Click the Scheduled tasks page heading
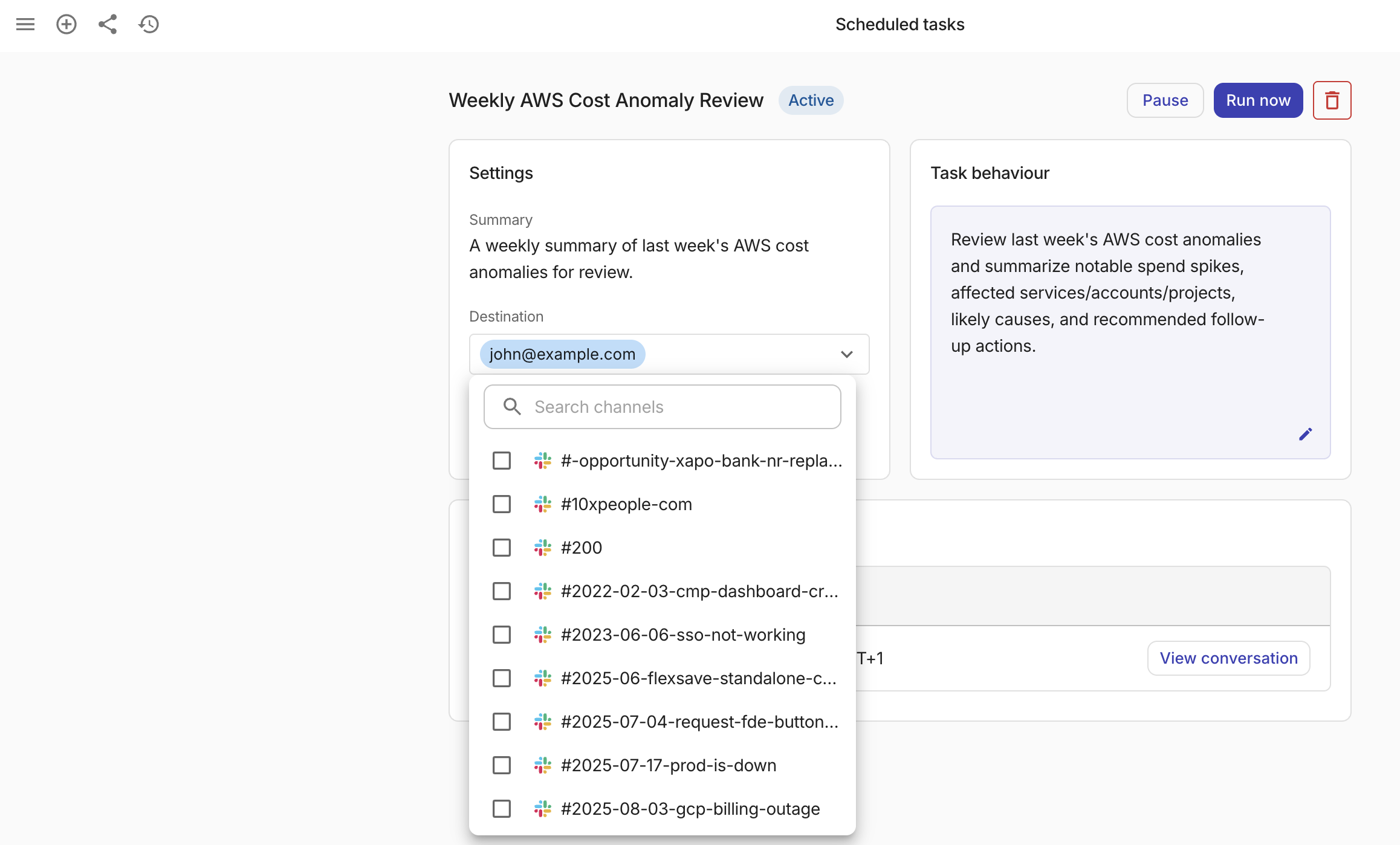This screenshot has height=845, width=1400. pos(899,24)
